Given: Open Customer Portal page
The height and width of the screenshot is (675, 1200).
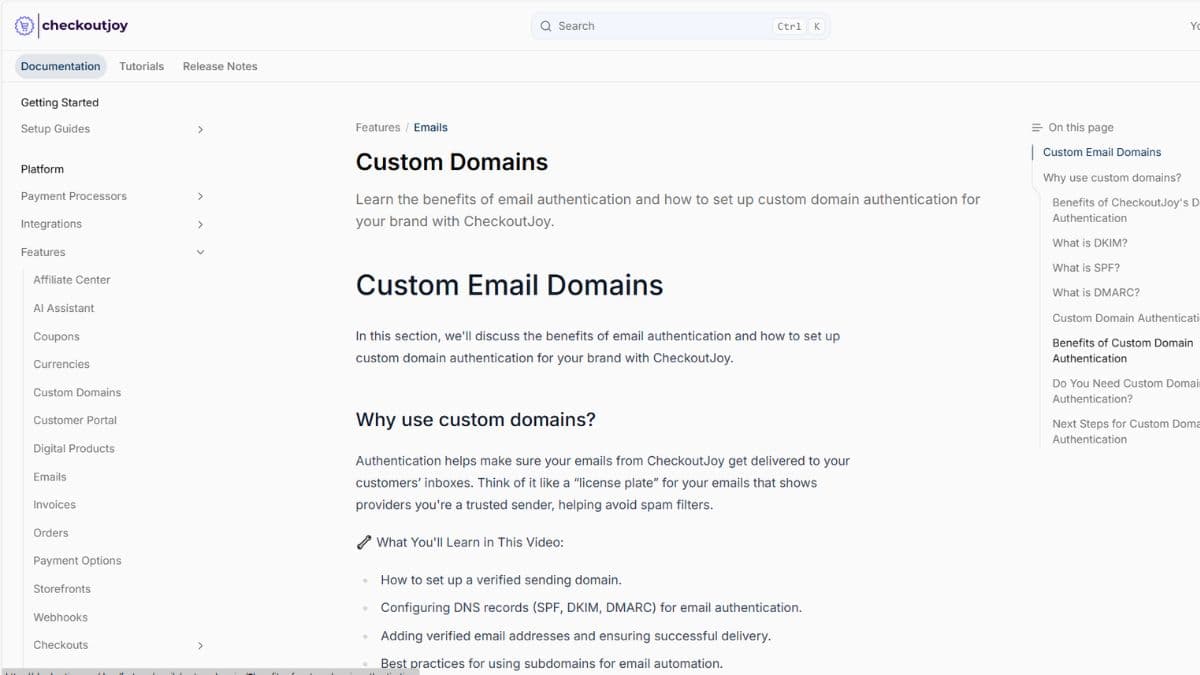Looking at the screenshot, I should coord(75,420).
